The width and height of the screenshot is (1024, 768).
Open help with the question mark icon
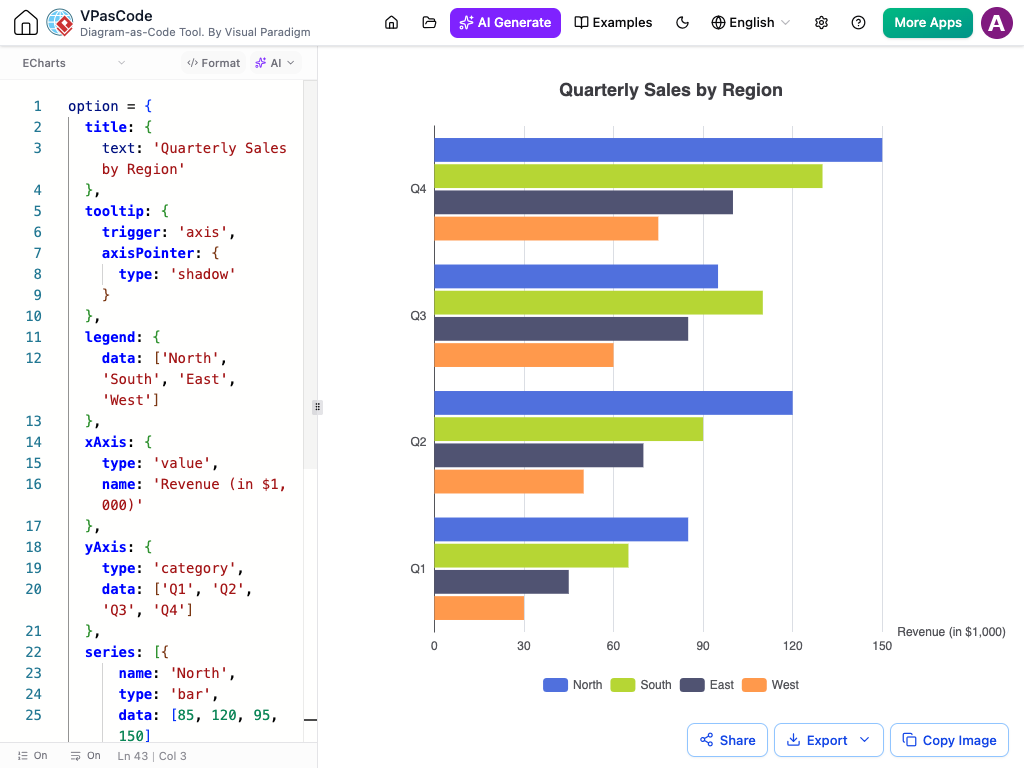[x=858, y=23]
